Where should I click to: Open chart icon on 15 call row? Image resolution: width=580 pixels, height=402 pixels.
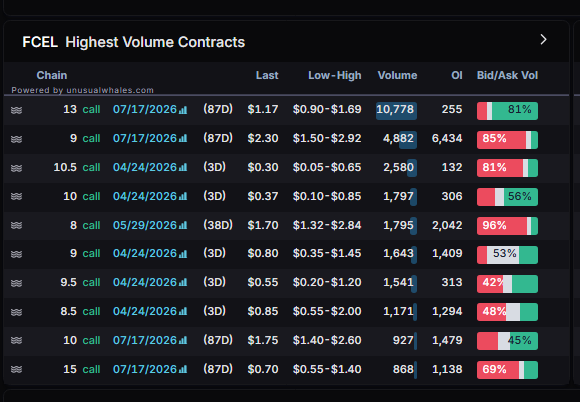(183, 369)
